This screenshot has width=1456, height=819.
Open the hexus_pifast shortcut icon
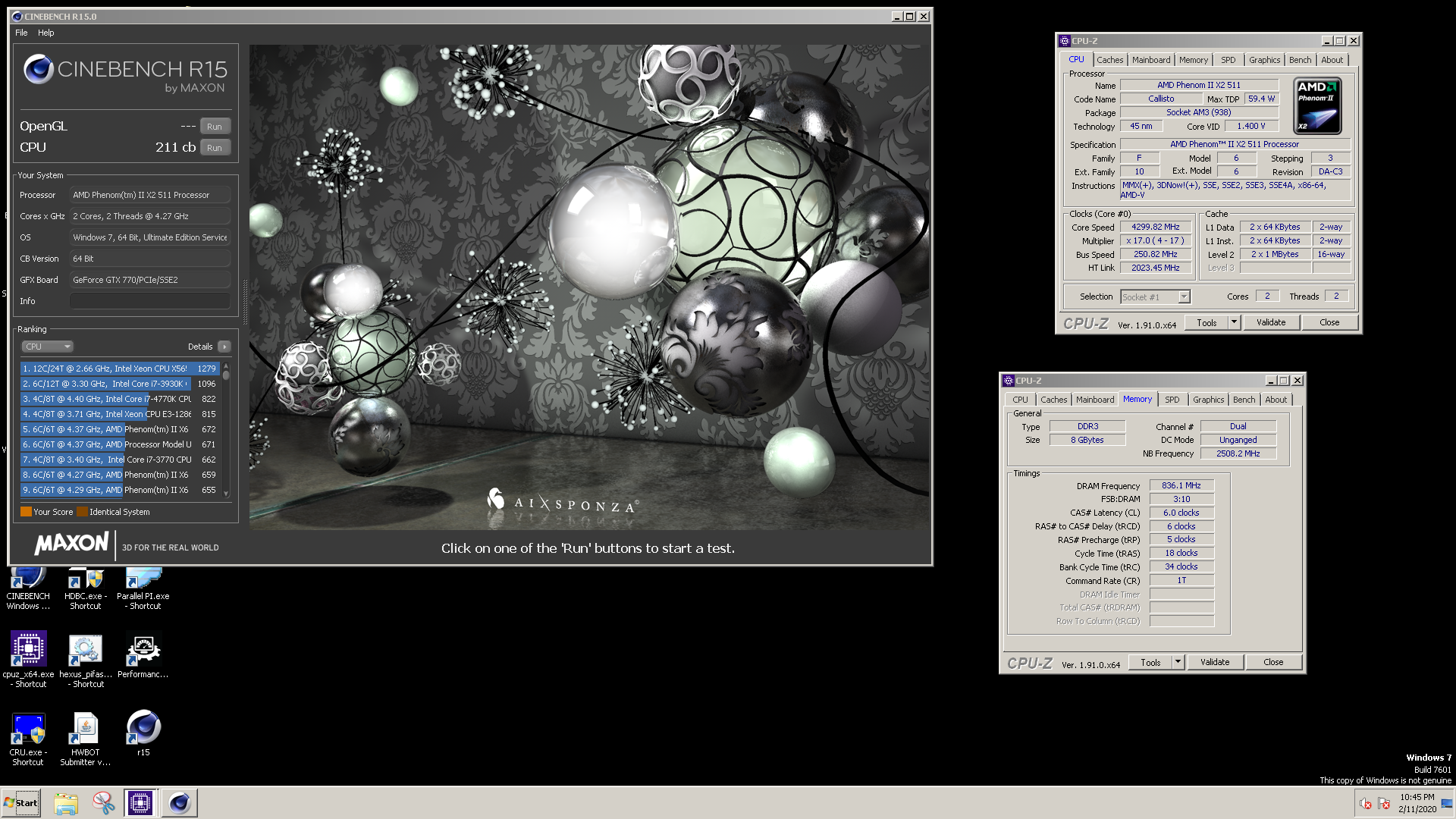(x=85, y=658)
